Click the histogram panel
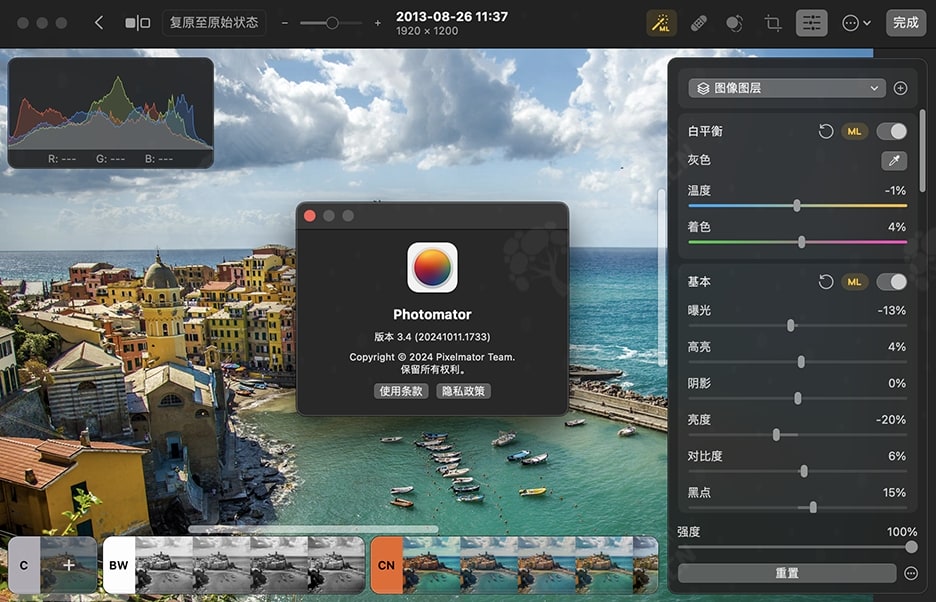This screenshot has height=602, width=936. (110, 113)
